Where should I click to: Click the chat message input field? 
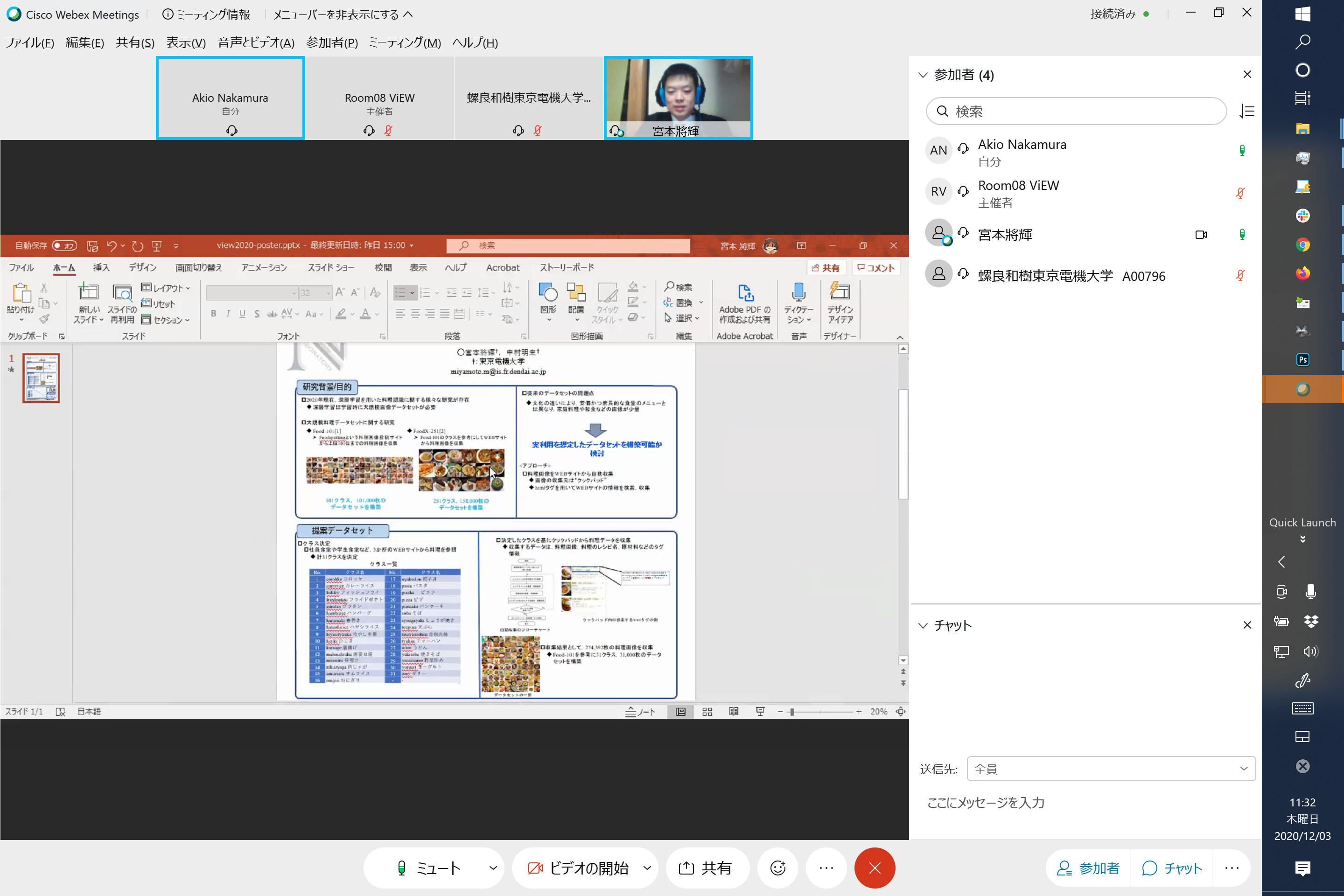pyautogui.click(x=1086, y=802)
